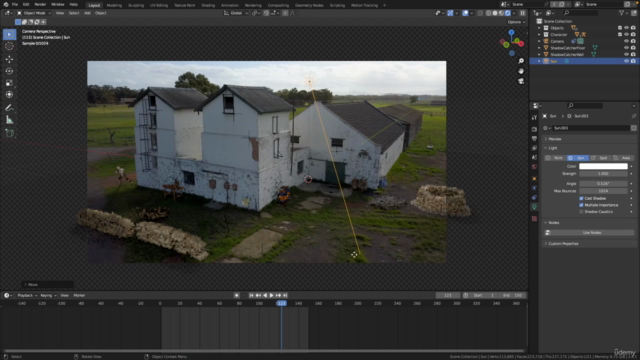This screenshot has height=360, width=640.
Task: Activate the Move tool
Action: pos(9,59)
